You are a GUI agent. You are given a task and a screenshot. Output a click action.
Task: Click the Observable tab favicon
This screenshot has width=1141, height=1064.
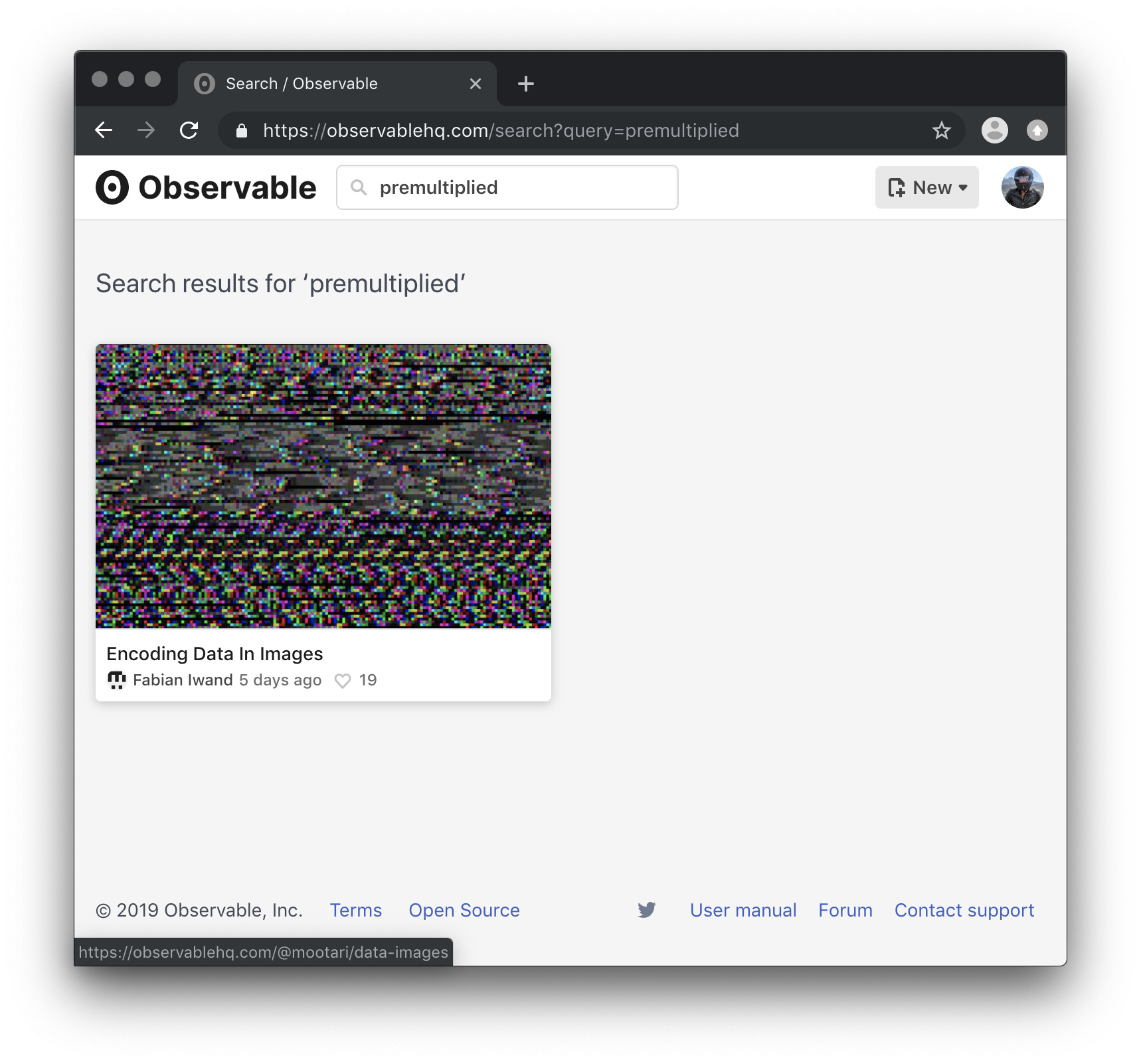pos(205,84)
